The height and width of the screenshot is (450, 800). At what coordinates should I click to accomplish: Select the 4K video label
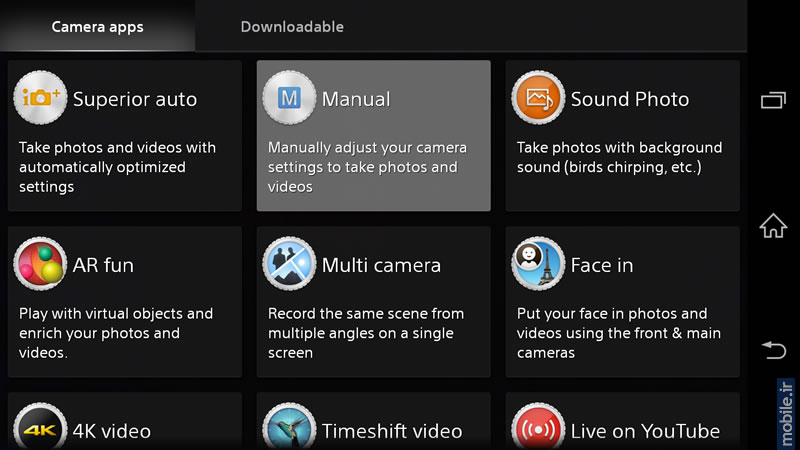pyautogui.click(x=112, y=432)
